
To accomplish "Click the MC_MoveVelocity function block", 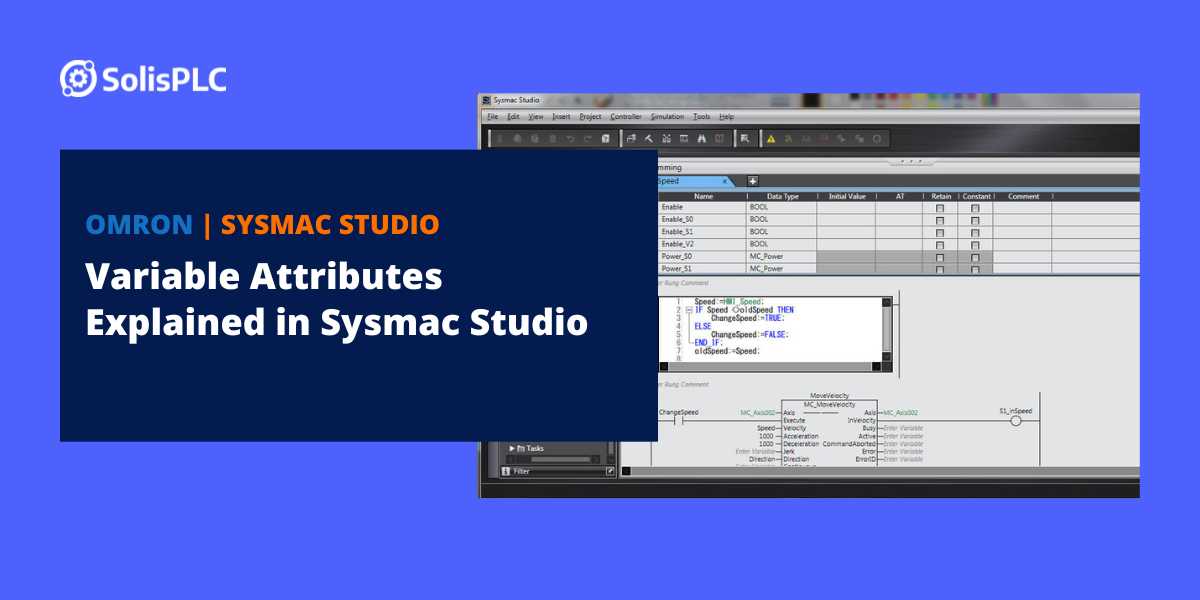I will (x=827, y=432).
